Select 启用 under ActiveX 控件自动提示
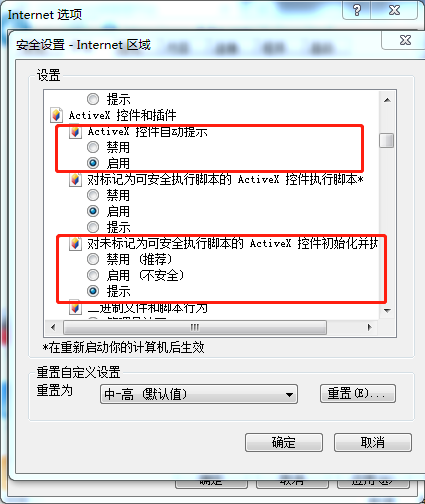This screenshot has width=425, height=504. tap(93, 163)
